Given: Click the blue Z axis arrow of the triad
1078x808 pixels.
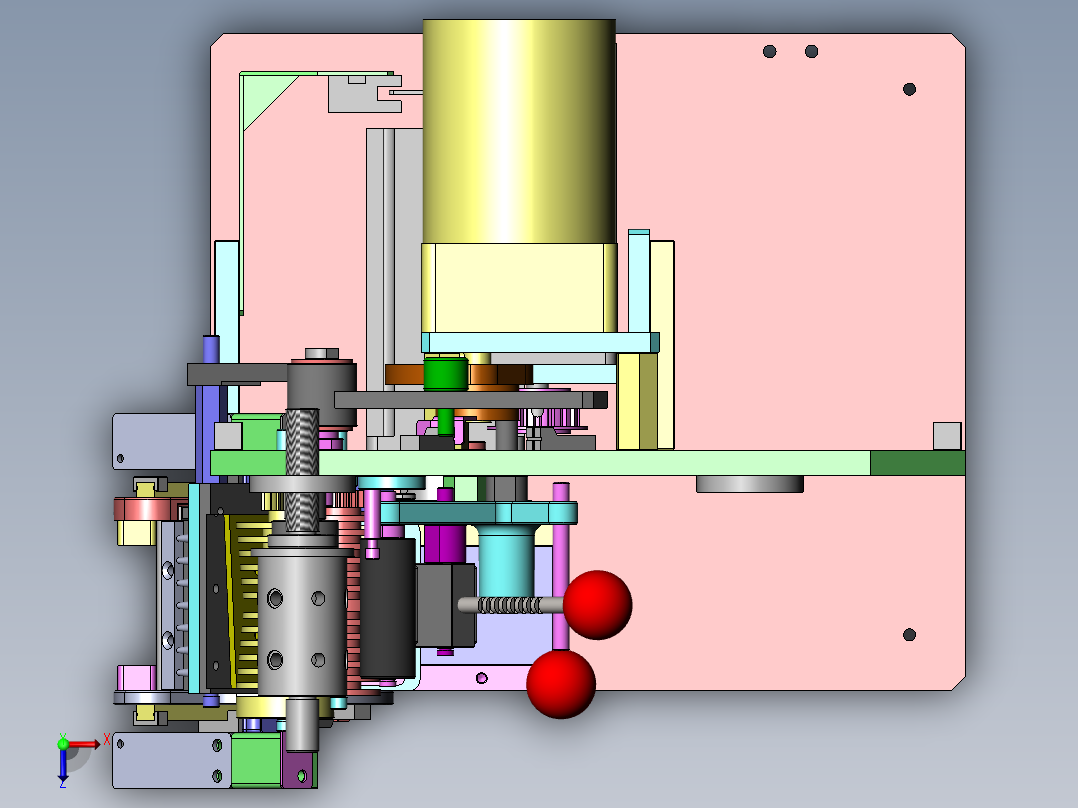Looking at the screenshot, I should click(x=63, y=766).
